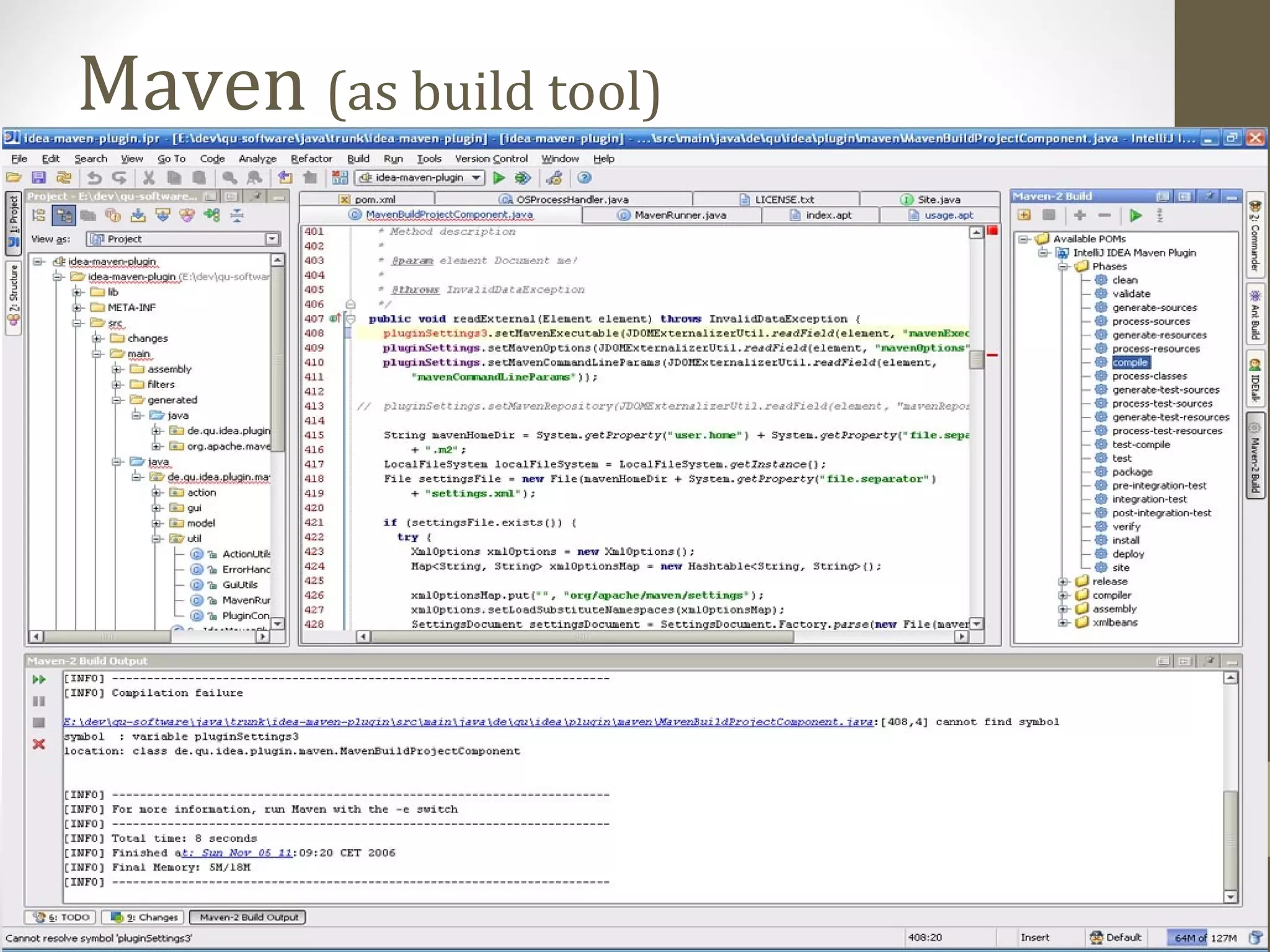Click the Pause icon in Build Output panel
Image resolution: width=1270 pixels, height=952 pixels.
[39, 701]
